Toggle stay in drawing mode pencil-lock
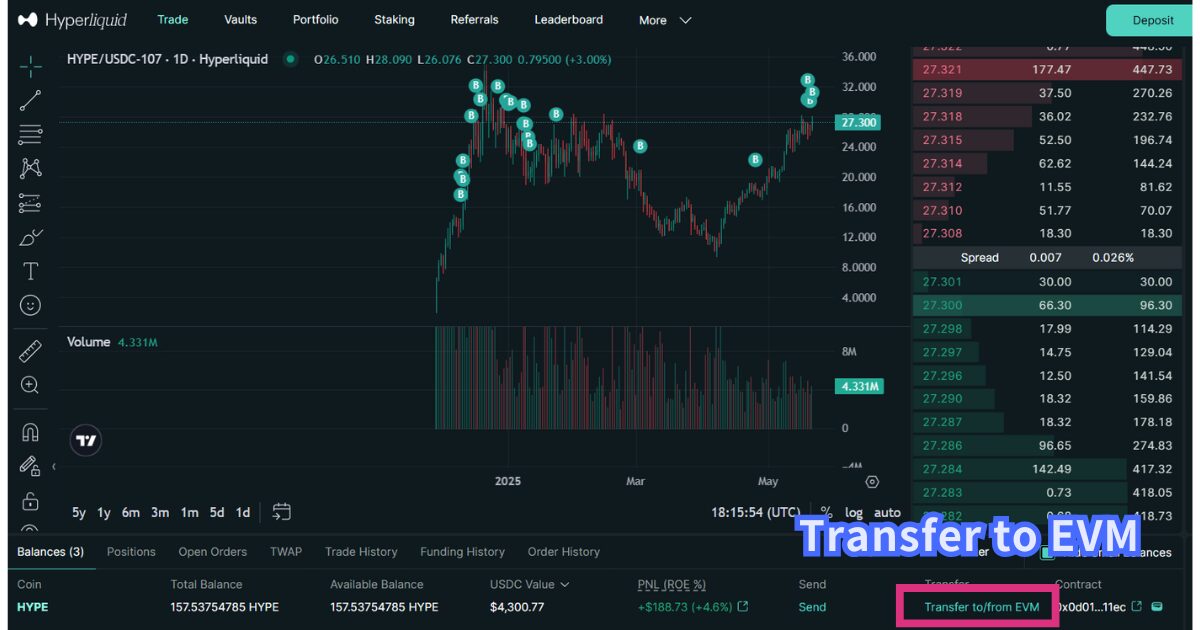 31,466
